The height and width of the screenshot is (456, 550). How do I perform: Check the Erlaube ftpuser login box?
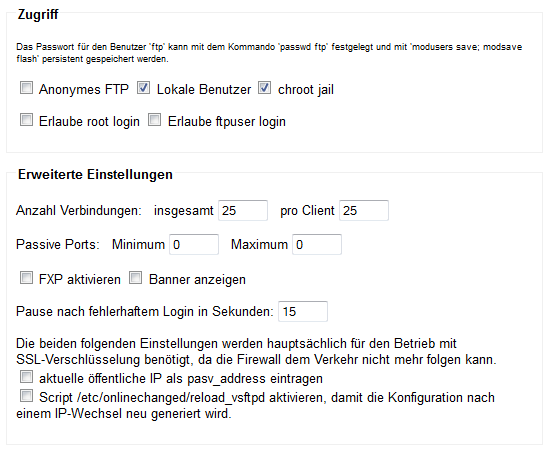155,120
